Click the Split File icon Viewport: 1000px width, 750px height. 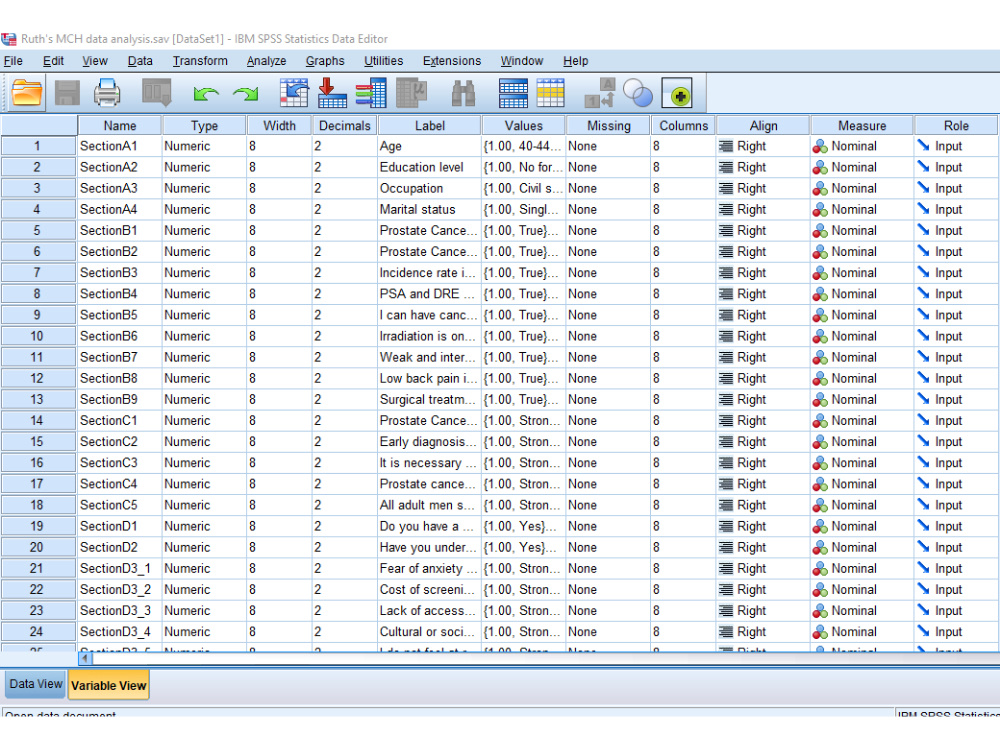coord(599,93)
